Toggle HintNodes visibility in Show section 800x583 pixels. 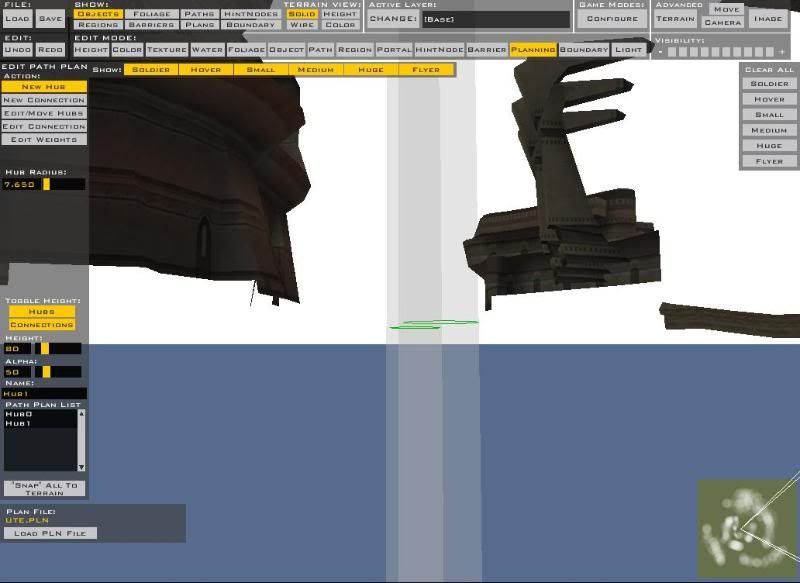(x=251, y=14)
